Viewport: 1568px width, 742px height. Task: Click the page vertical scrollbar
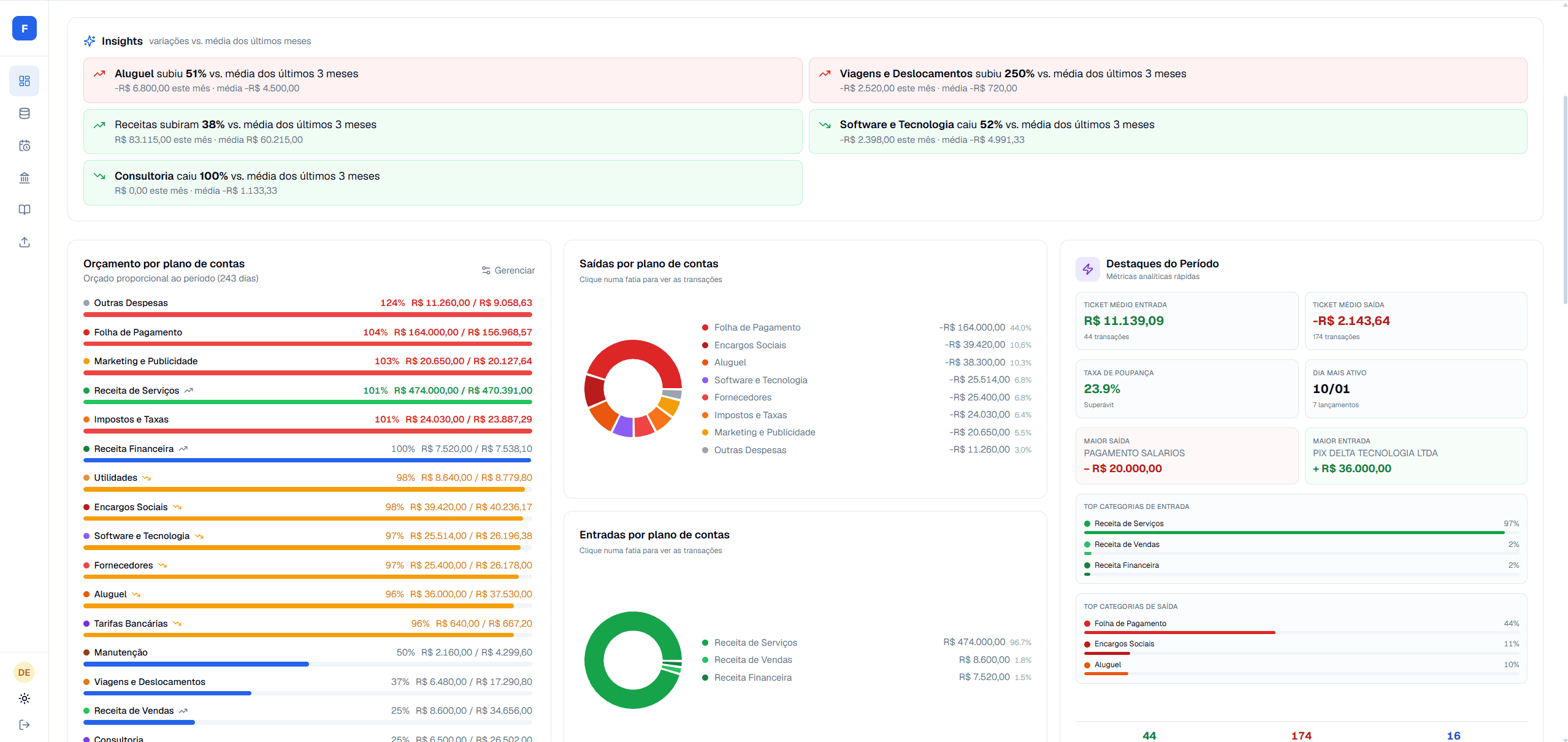(x=1564, y=199)
